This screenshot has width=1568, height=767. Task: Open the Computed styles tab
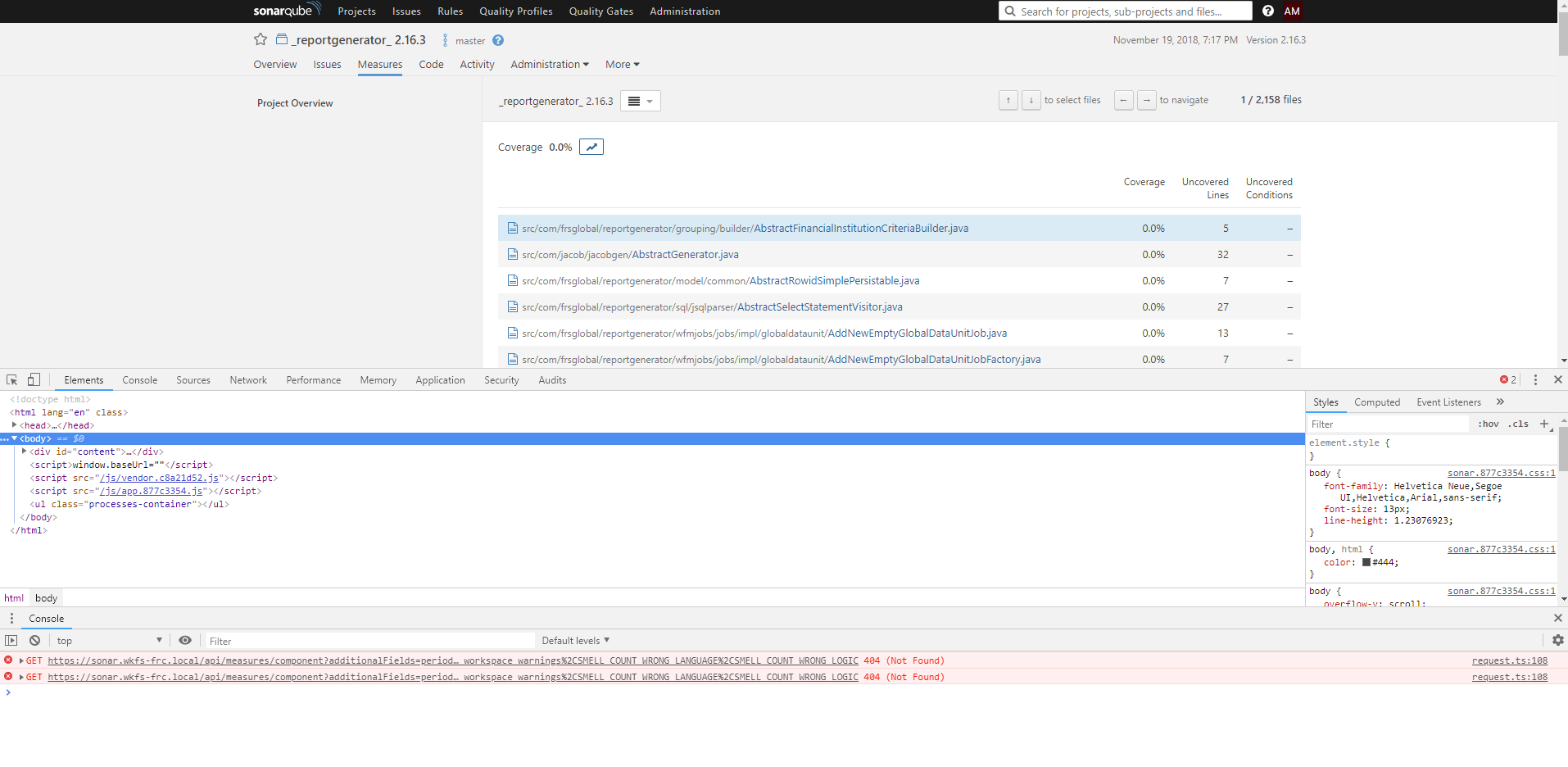(x=1377, y=402)
